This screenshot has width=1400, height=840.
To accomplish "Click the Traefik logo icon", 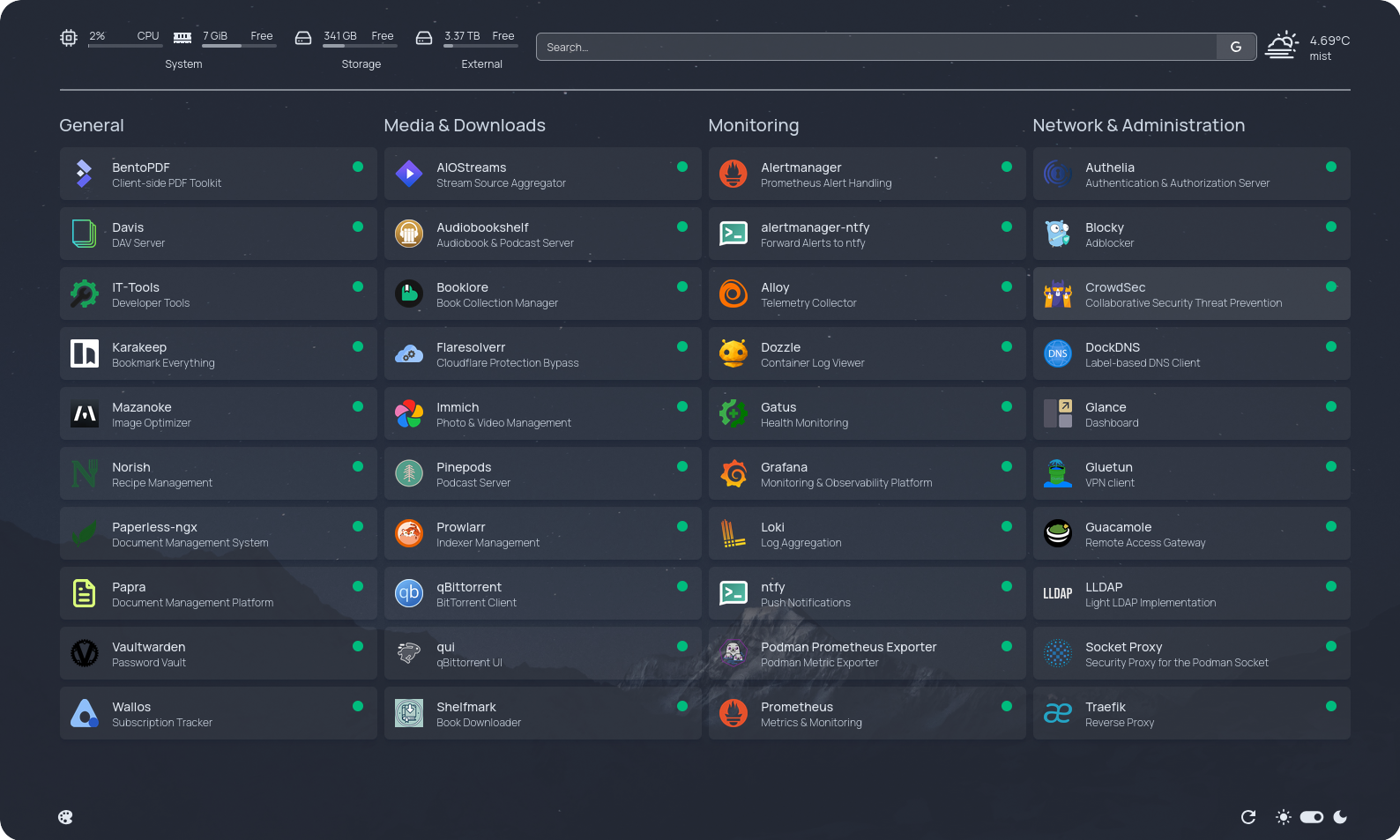I will [x=1057, y=713].
